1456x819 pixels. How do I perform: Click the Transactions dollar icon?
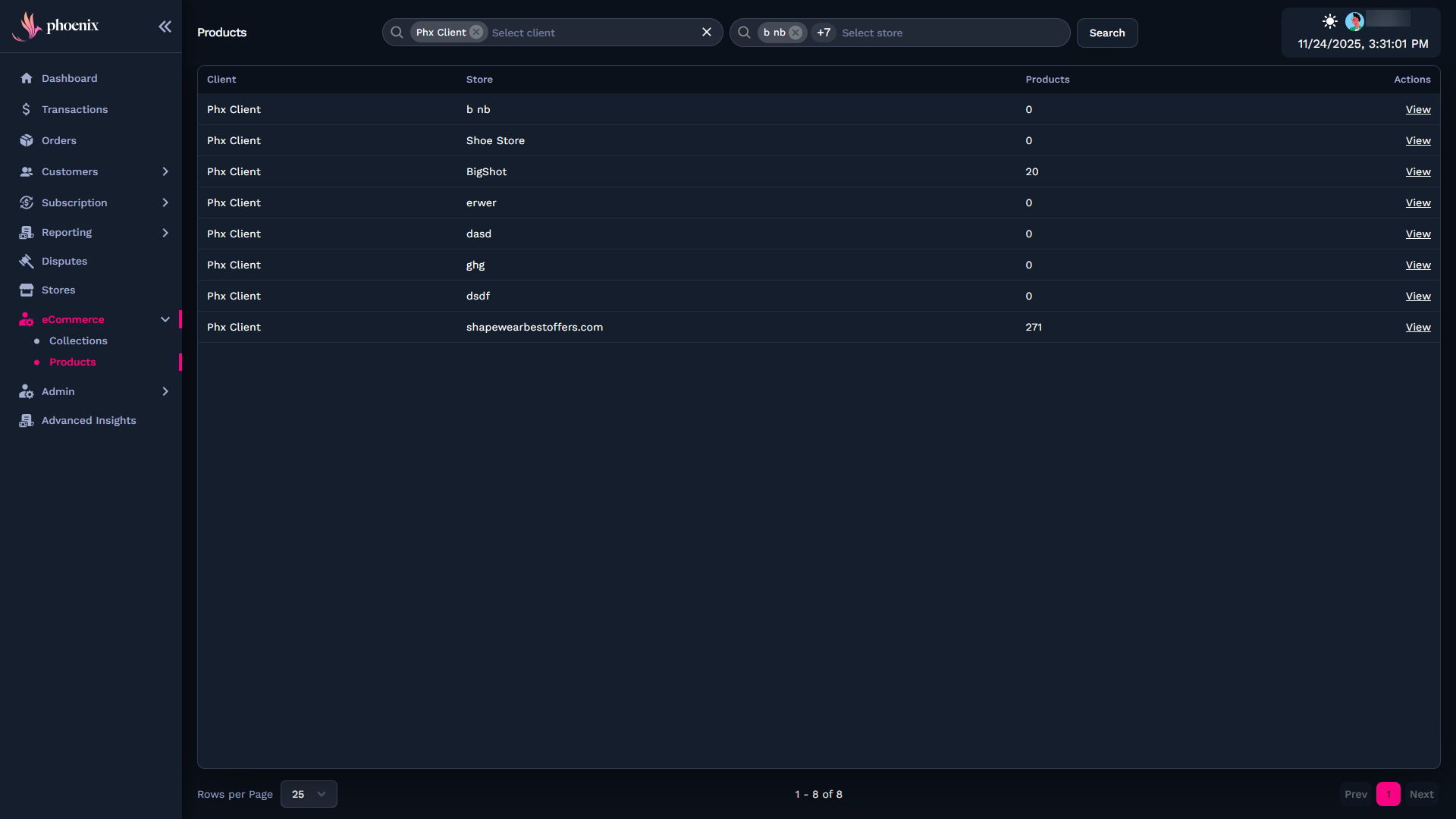click(x=27, y=109)
